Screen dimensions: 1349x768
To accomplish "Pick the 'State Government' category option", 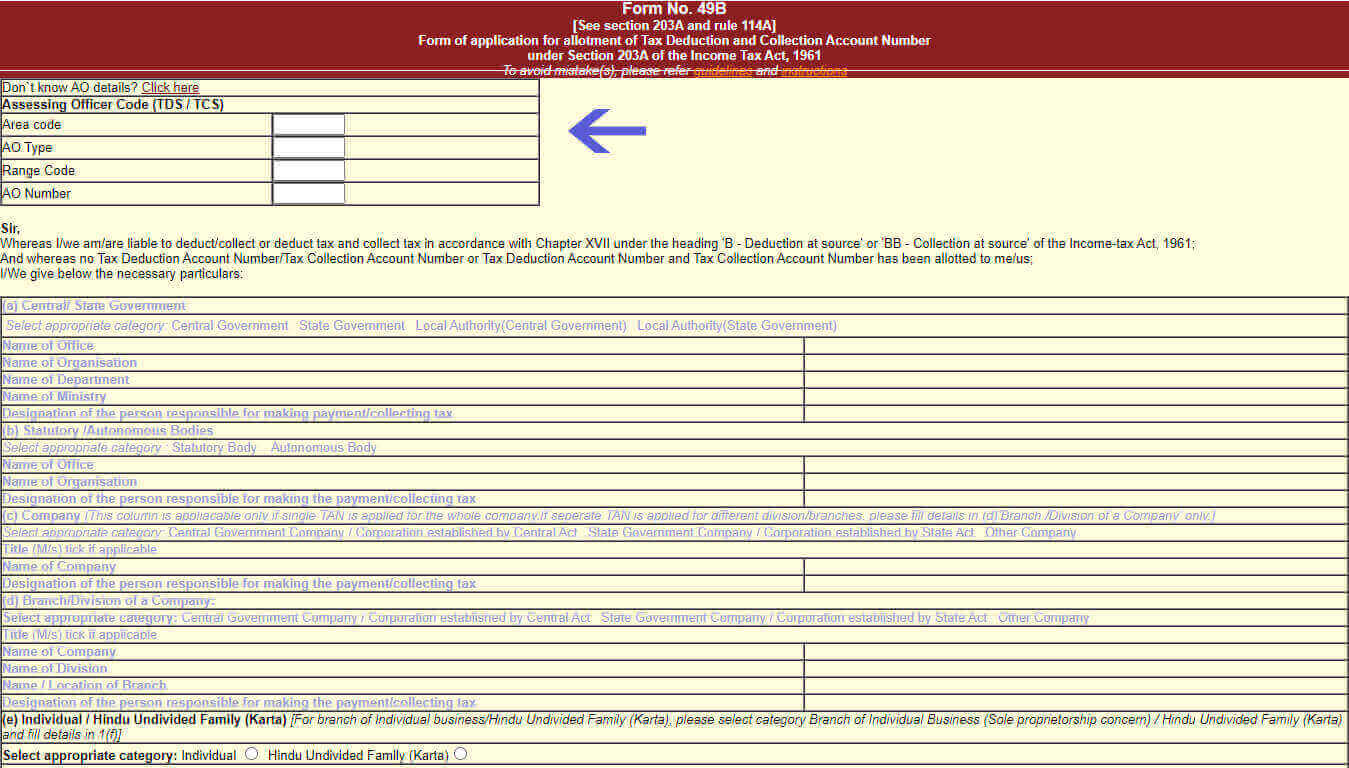I will 352,326.
